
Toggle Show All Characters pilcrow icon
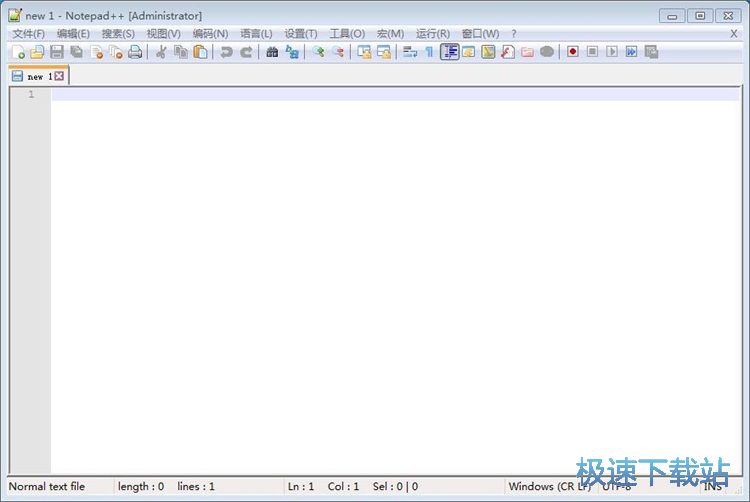click(429, 52)
